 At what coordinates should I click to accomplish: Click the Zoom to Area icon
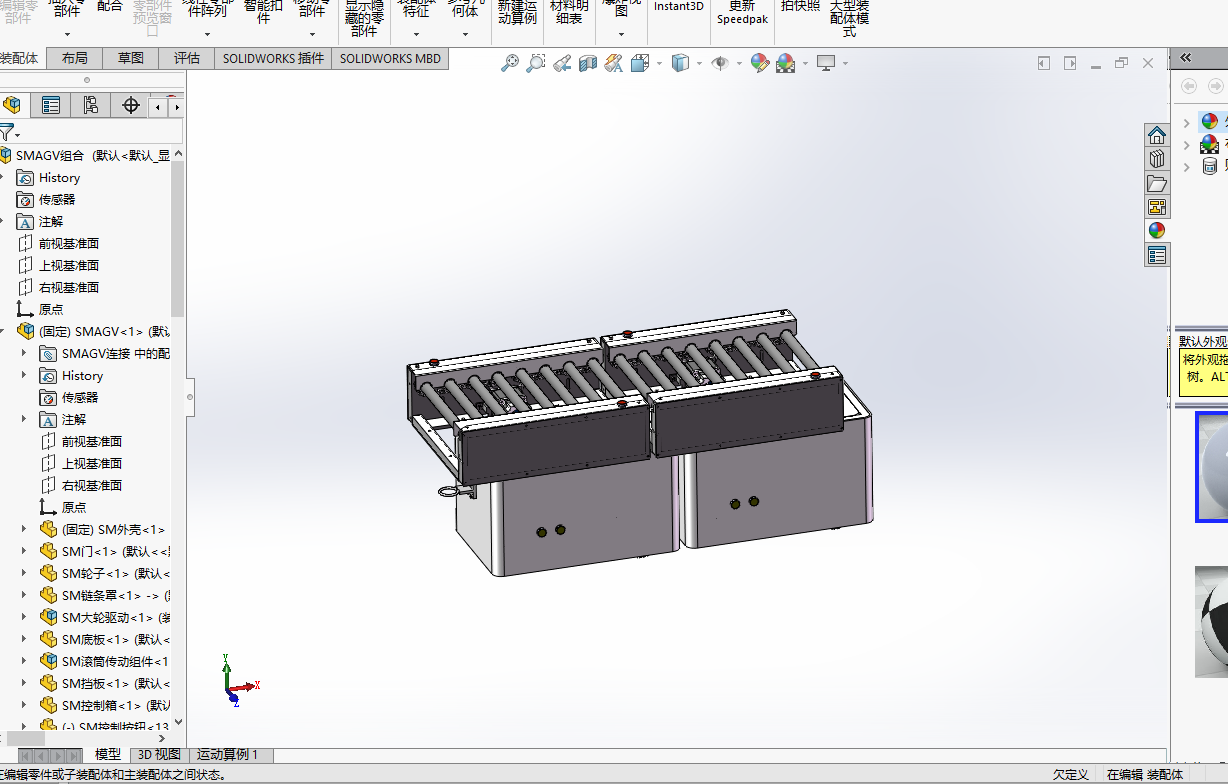tap(536, 63)
